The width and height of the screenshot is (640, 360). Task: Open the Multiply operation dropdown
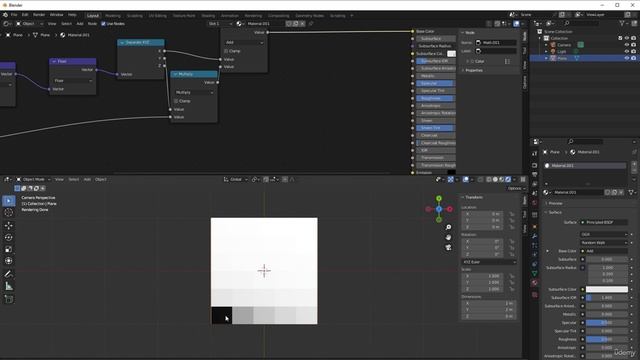pyautogui.click(x=194, y=93)
